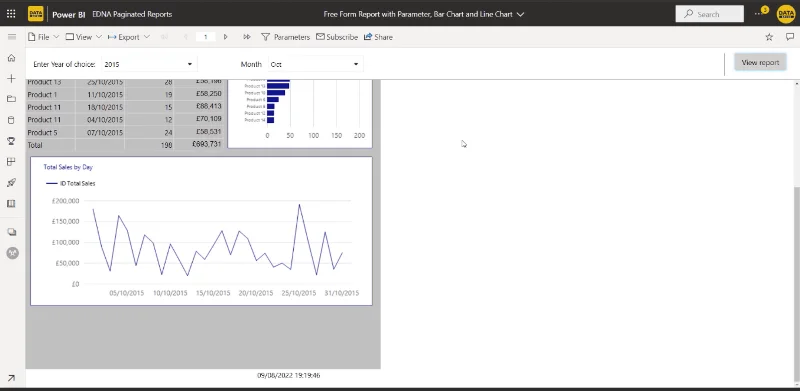Image resolution: width=800 pixels, height=391 pixels.
Task: Go to previous page of report
Action: pos(185,37)
